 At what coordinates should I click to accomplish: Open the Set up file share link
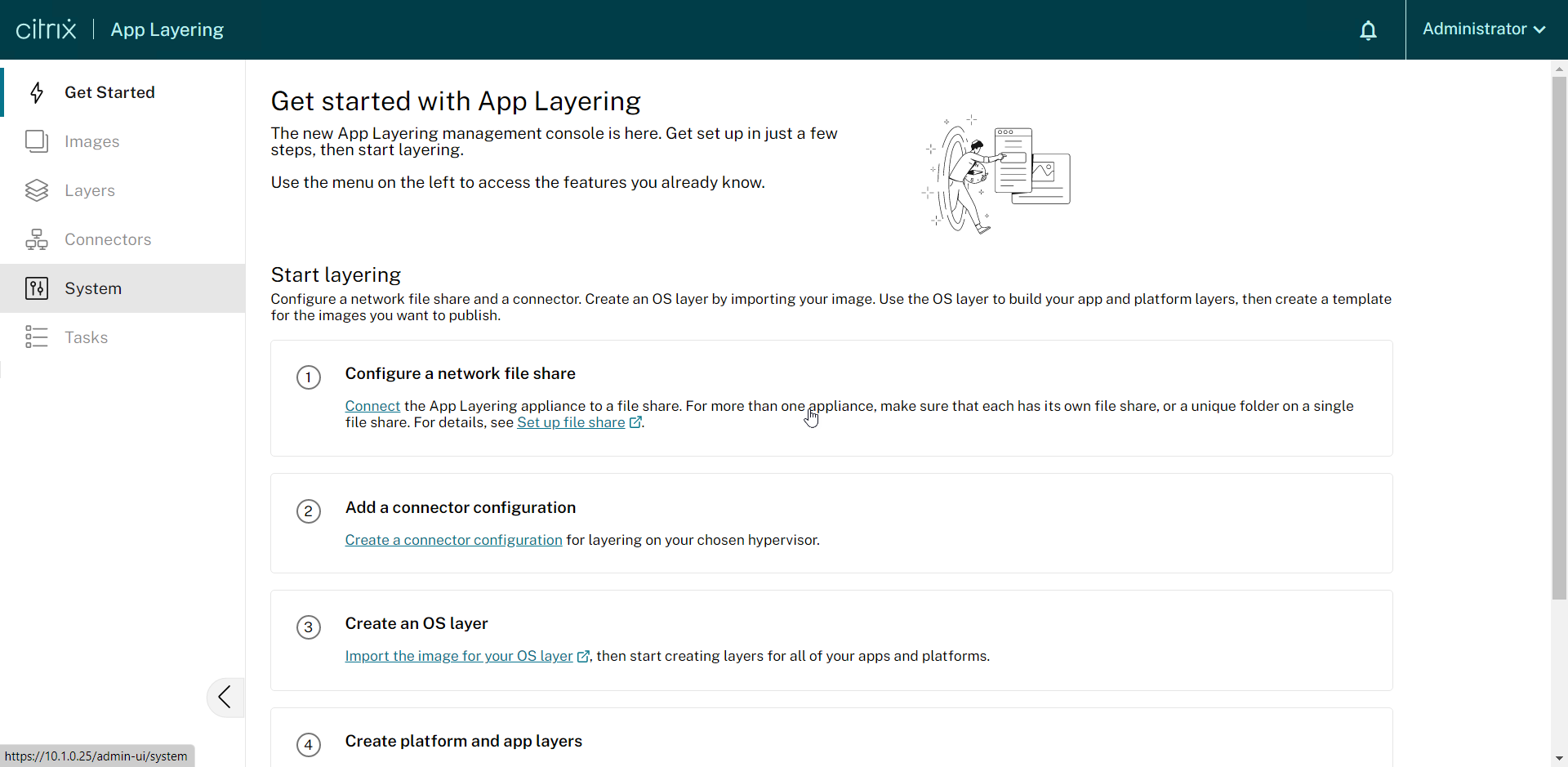(571, 422)
